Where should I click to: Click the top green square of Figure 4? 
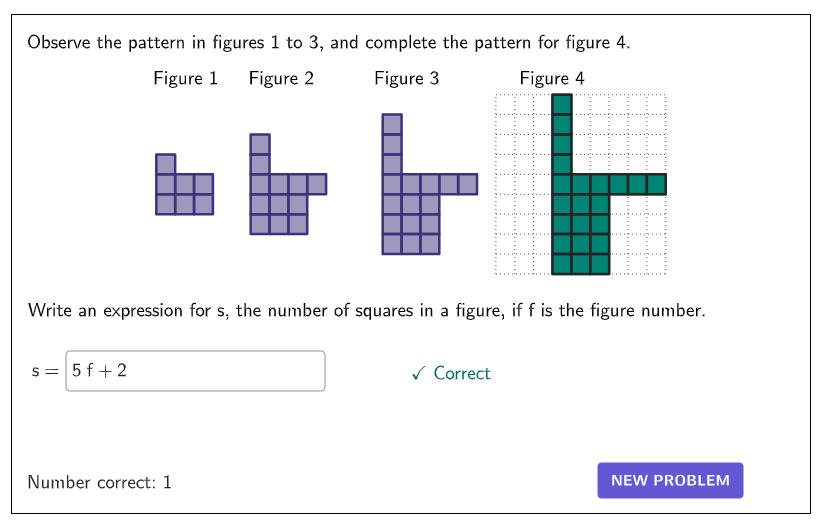(562, 104)
